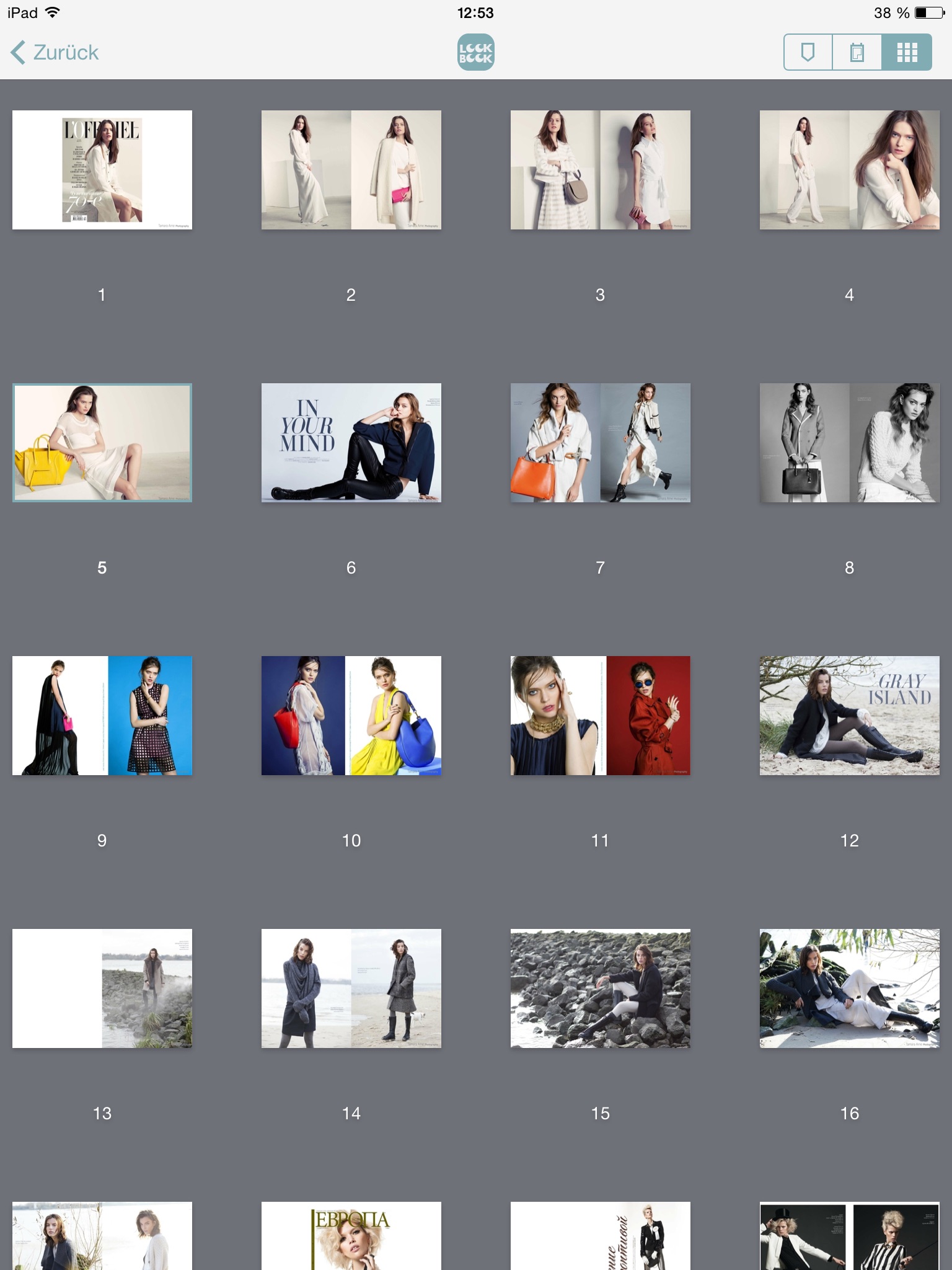Switch to the bookmarks view icon
952x1270 pixels.
point(808,52)
